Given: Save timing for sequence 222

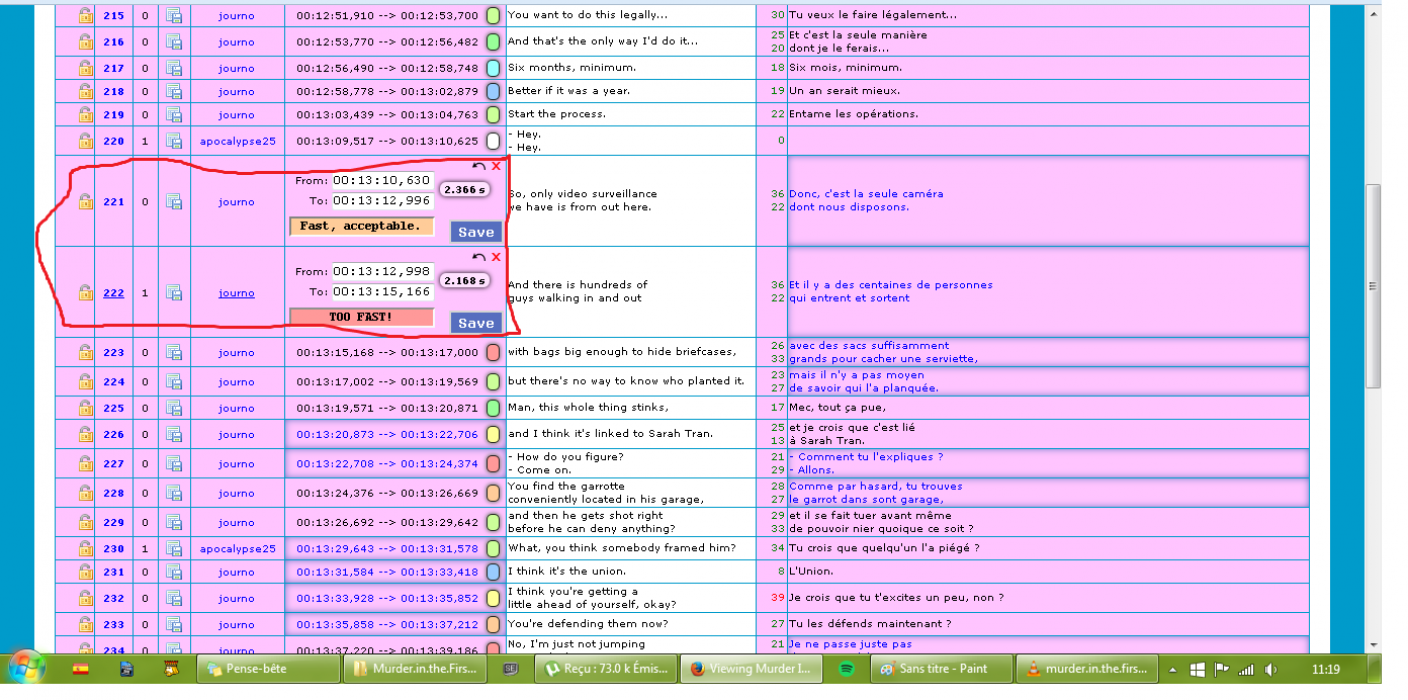Looking at the screenshot, I should click(x=475, y=323).
